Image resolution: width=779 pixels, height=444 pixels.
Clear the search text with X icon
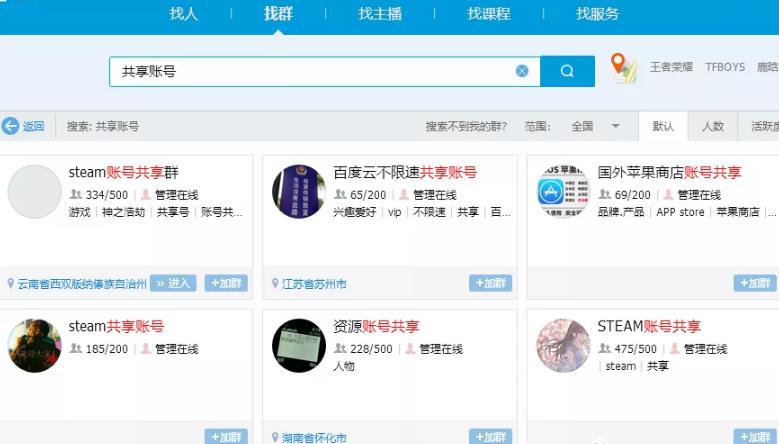pos(522,71)
